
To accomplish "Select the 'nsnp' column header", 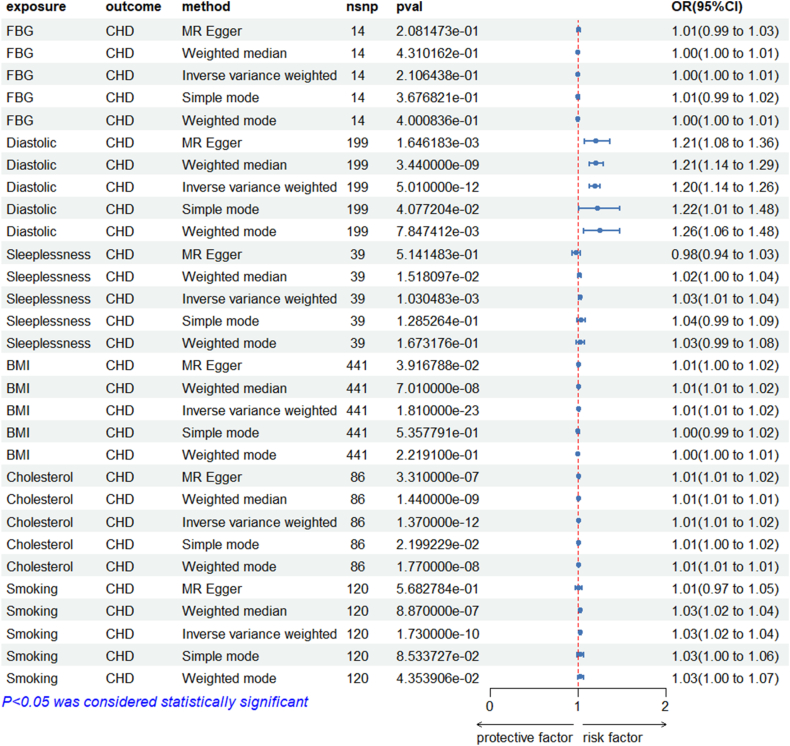I will pos(362,7).
